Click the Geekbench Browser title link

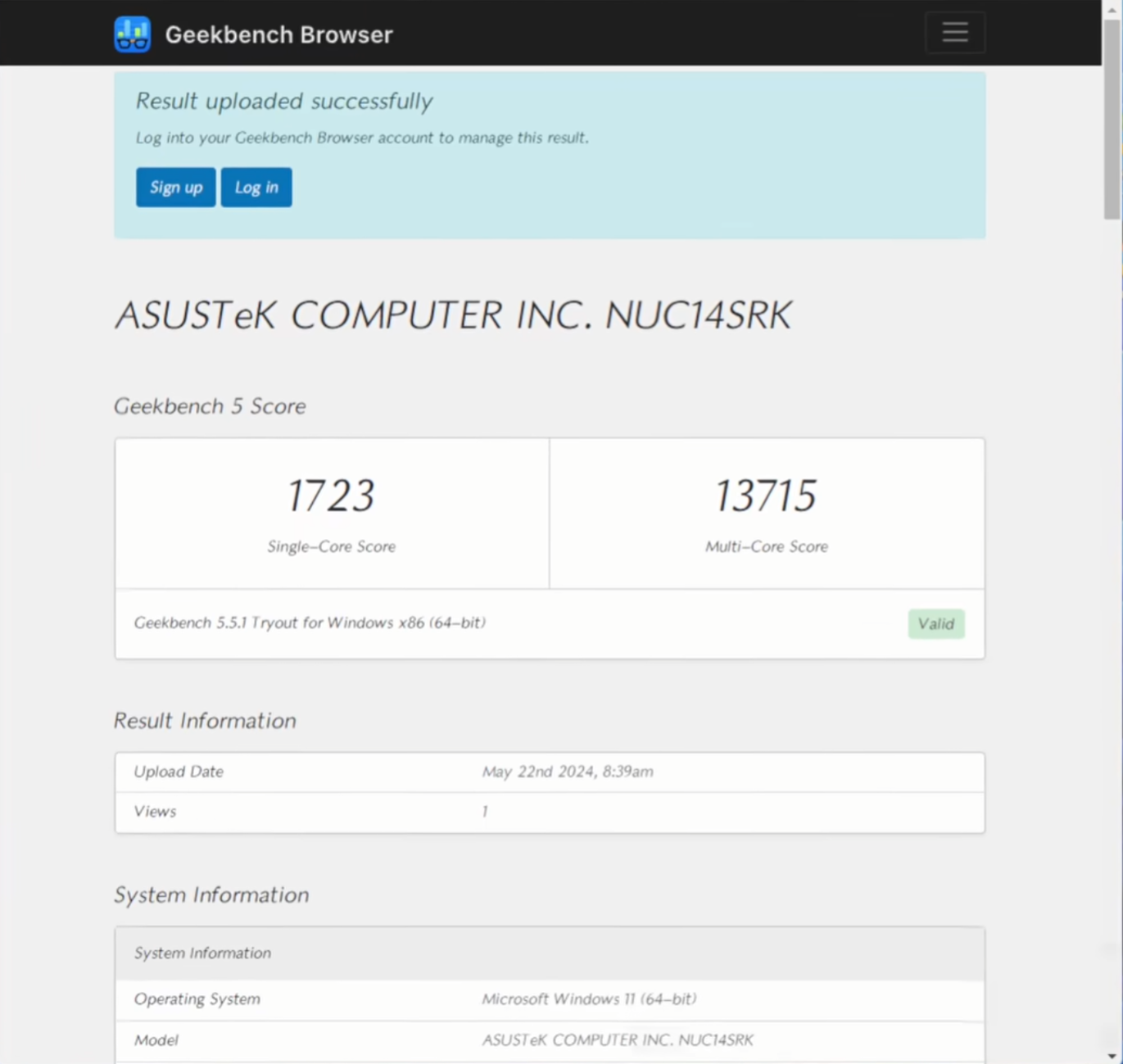tap(278, 34)
